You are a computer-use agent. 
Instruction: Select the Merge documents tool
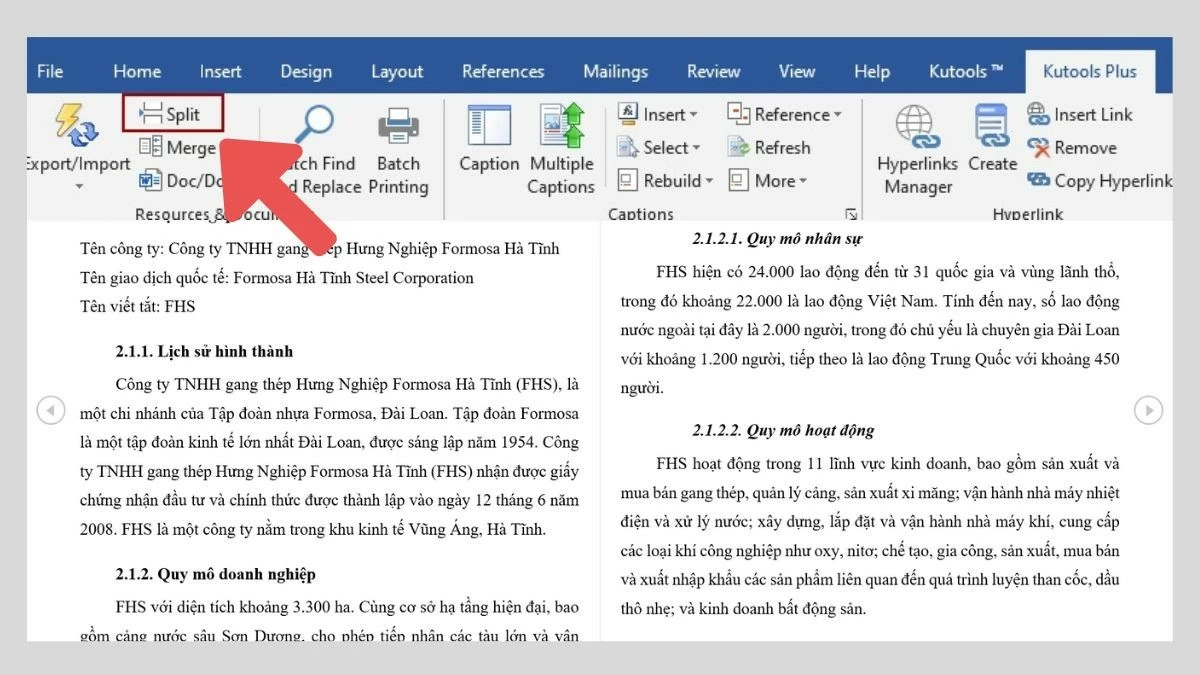coord(178,147)
